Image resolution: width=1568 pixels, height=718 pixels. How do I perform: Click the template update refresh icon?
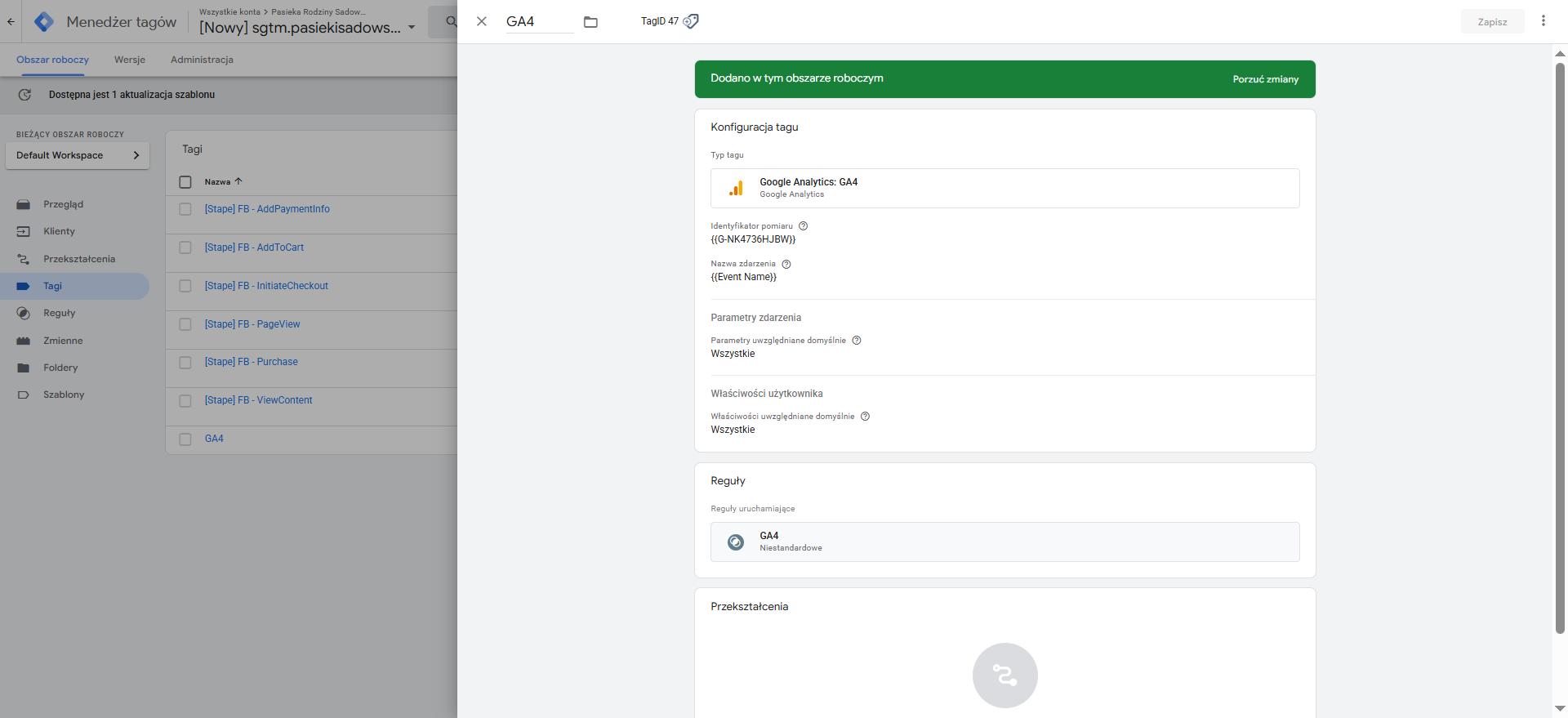click(24, 95)
